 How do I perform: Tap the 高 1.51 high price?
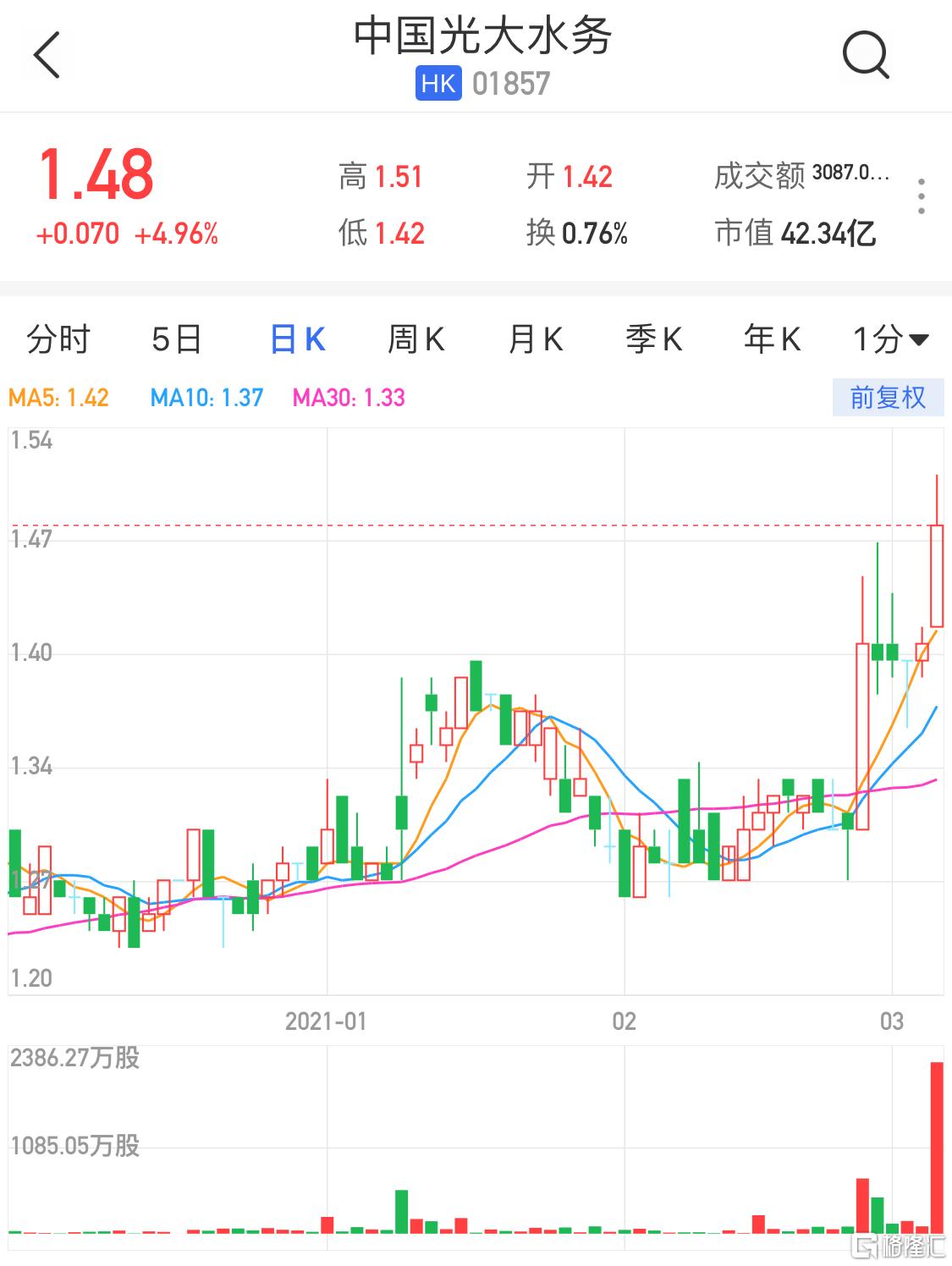click(x=381, y=177)
